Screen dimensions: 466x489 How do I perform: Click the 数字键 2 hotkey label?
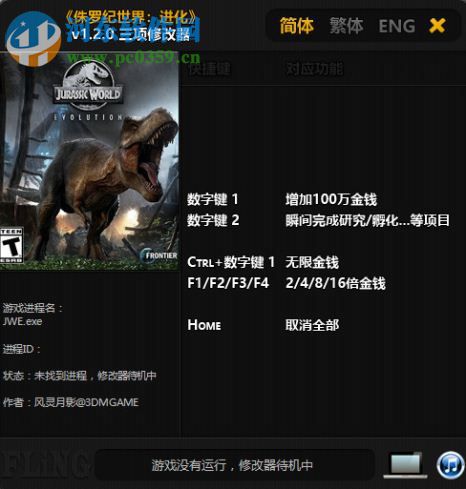[213, 220]
